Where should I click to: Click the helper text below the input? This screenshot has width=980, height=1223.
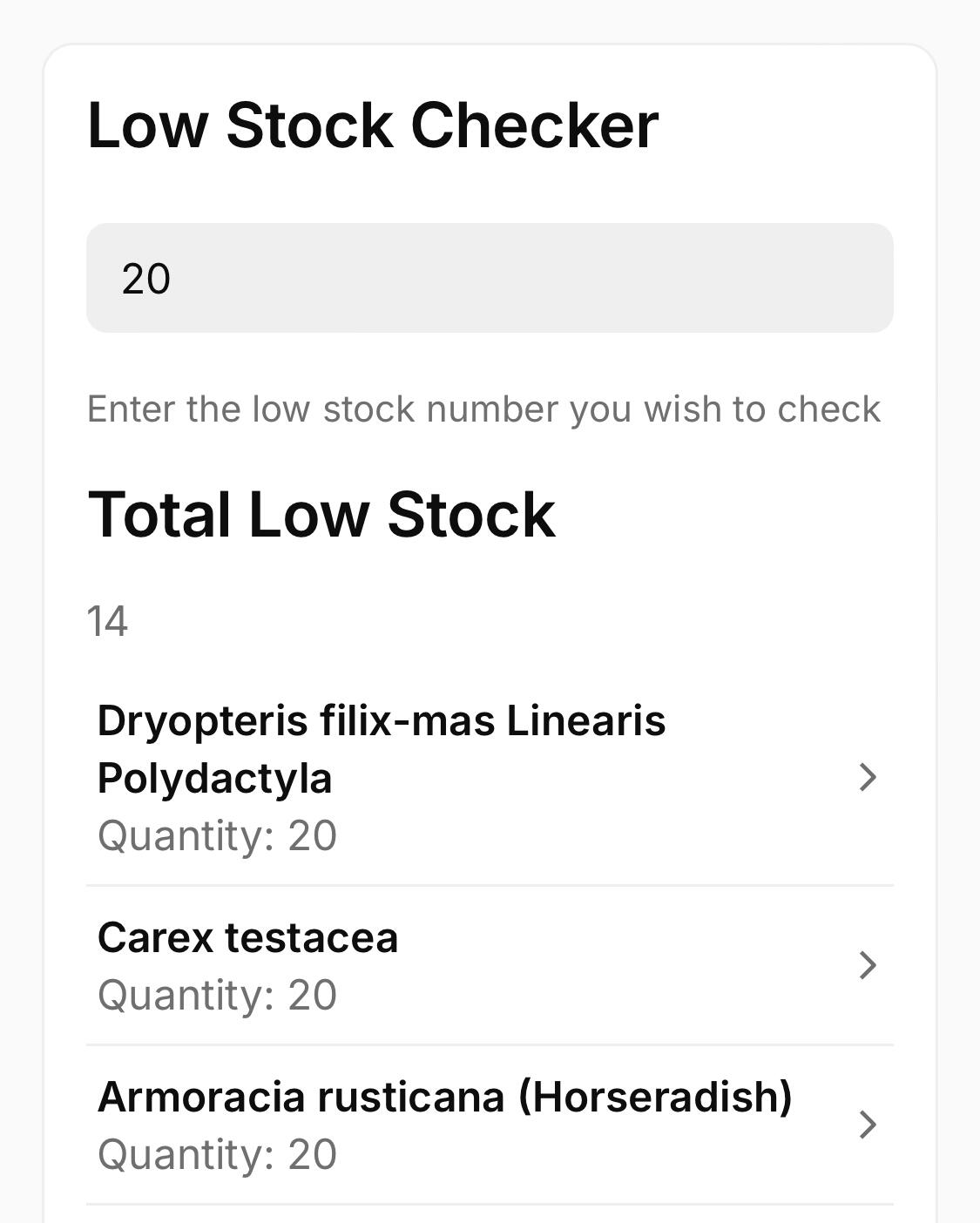pos(483,409)
